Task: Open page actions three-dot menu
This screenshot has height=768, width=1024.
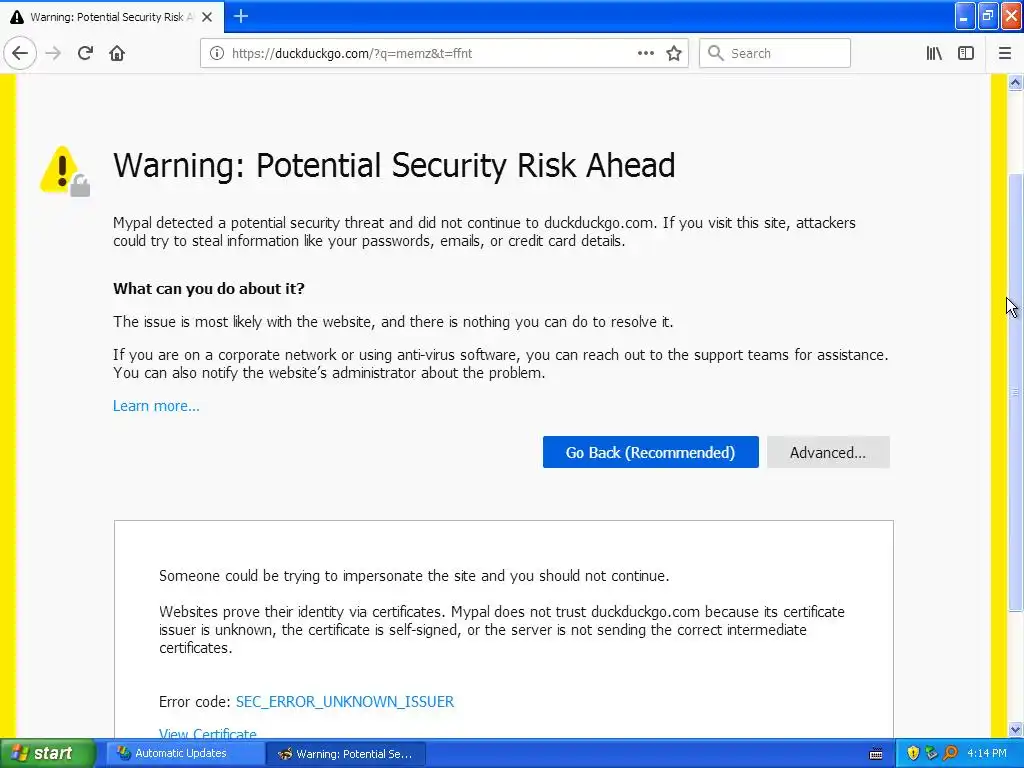Action: click(646, 53)
